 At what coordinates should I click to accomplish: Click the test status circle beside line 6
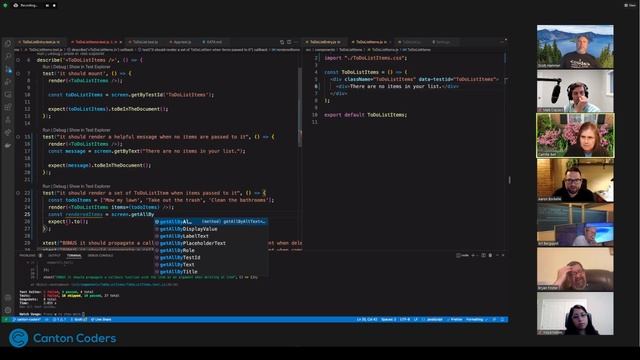click(x=18, y=60)
